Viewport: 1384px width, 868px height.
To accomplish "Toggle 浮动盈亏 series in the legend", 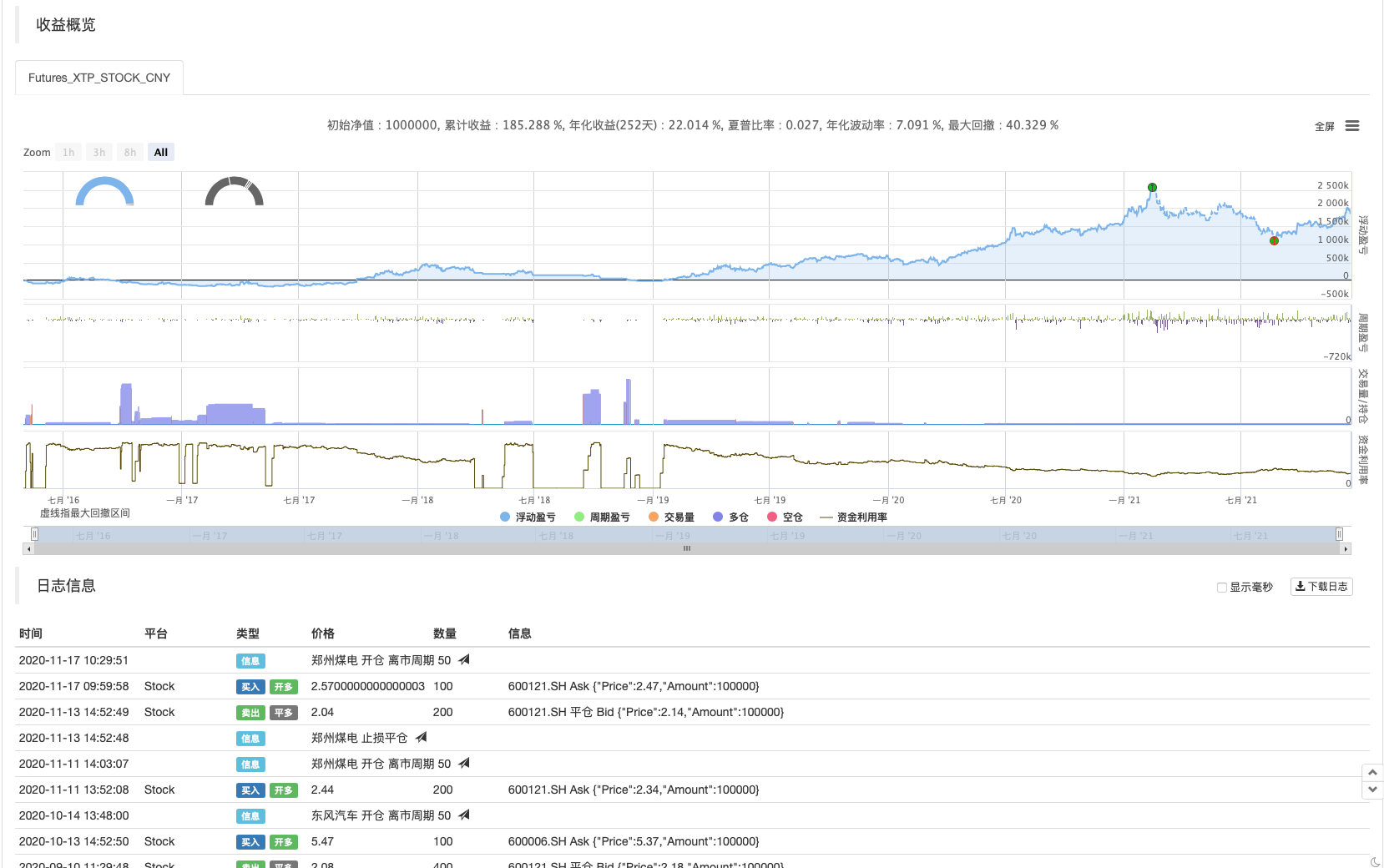I will coord(528,517).
